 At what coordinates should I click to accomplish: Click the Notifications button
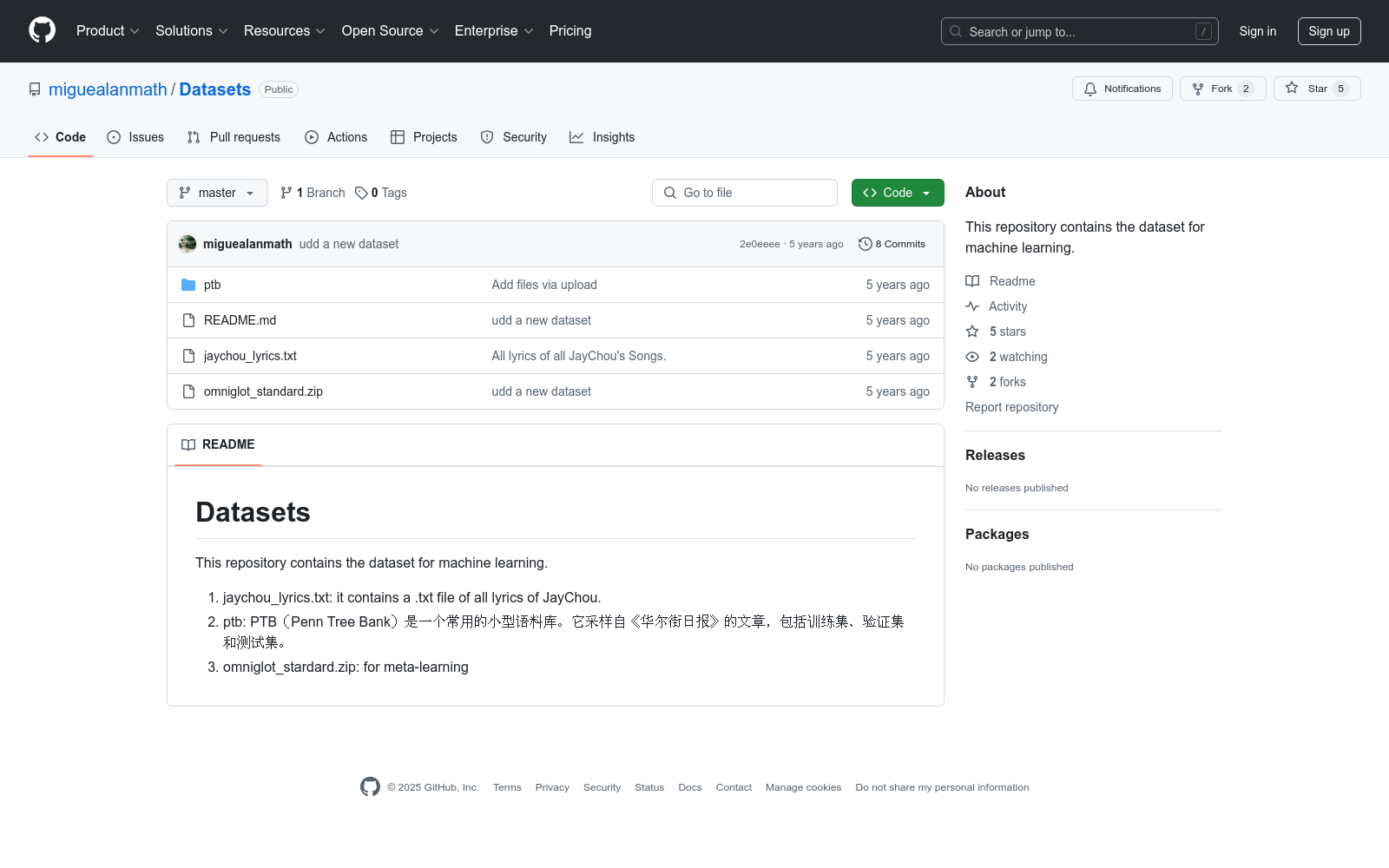1122,89
